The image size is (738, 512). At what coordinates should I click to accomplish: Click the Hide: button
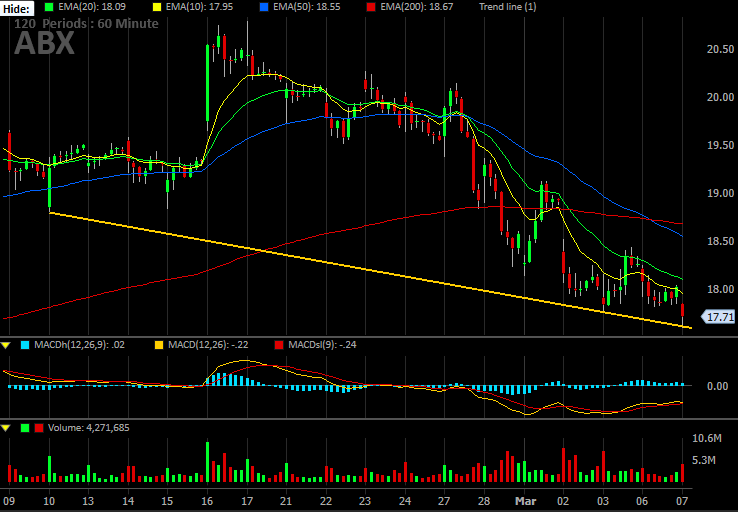(17, 8)
